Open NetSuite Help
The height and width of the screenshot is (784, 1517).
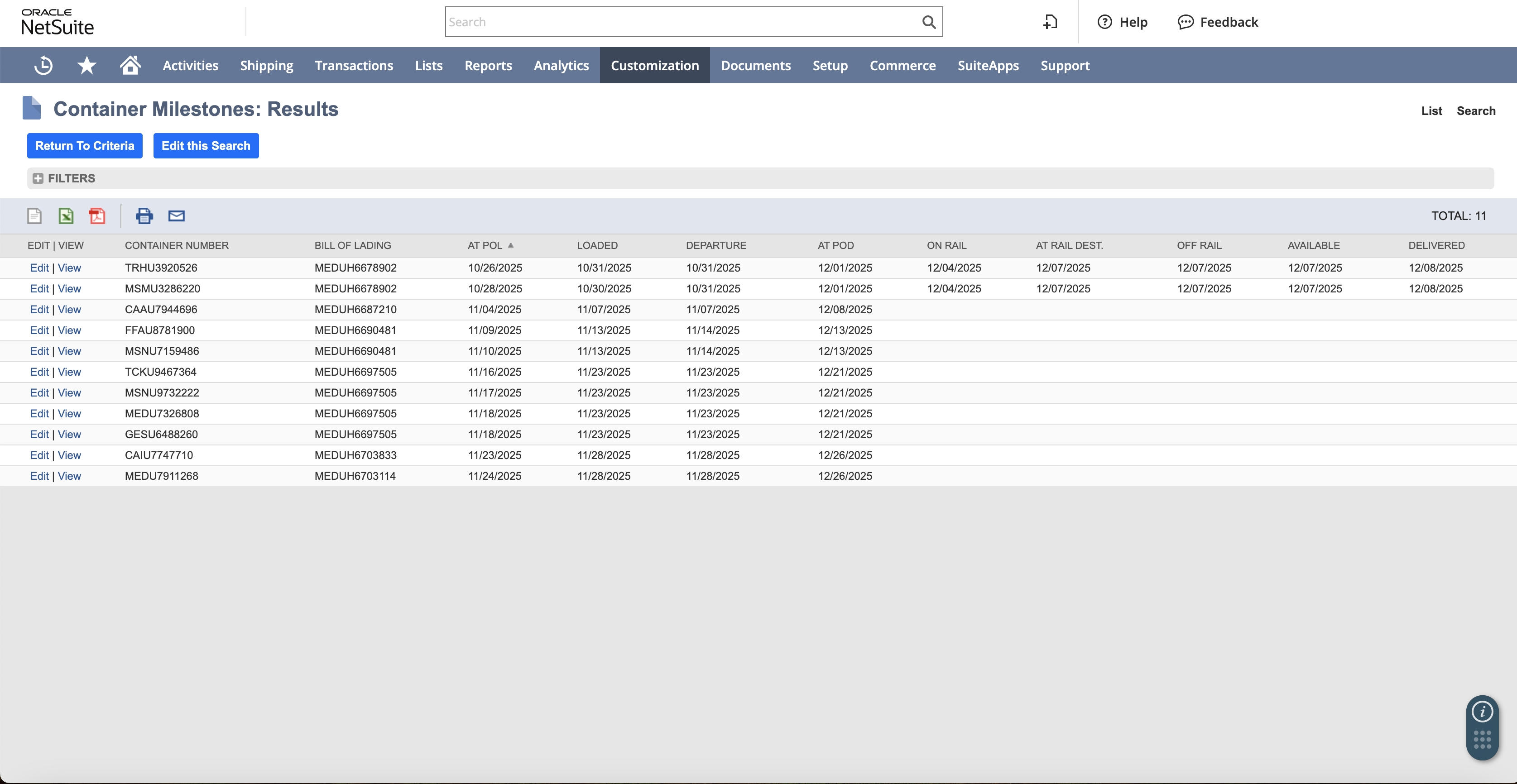pyautogui.click(x=1122, y=22)
